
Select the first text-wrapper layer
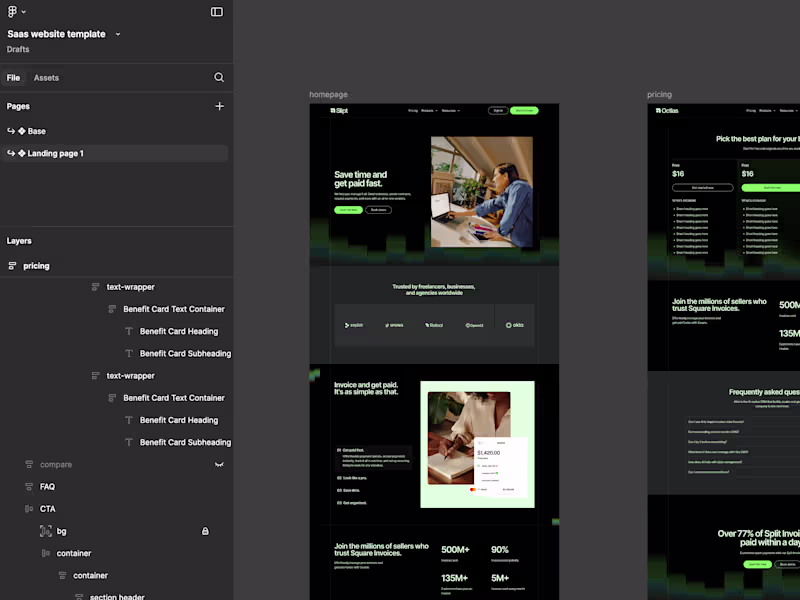click(x=130, y=287)
